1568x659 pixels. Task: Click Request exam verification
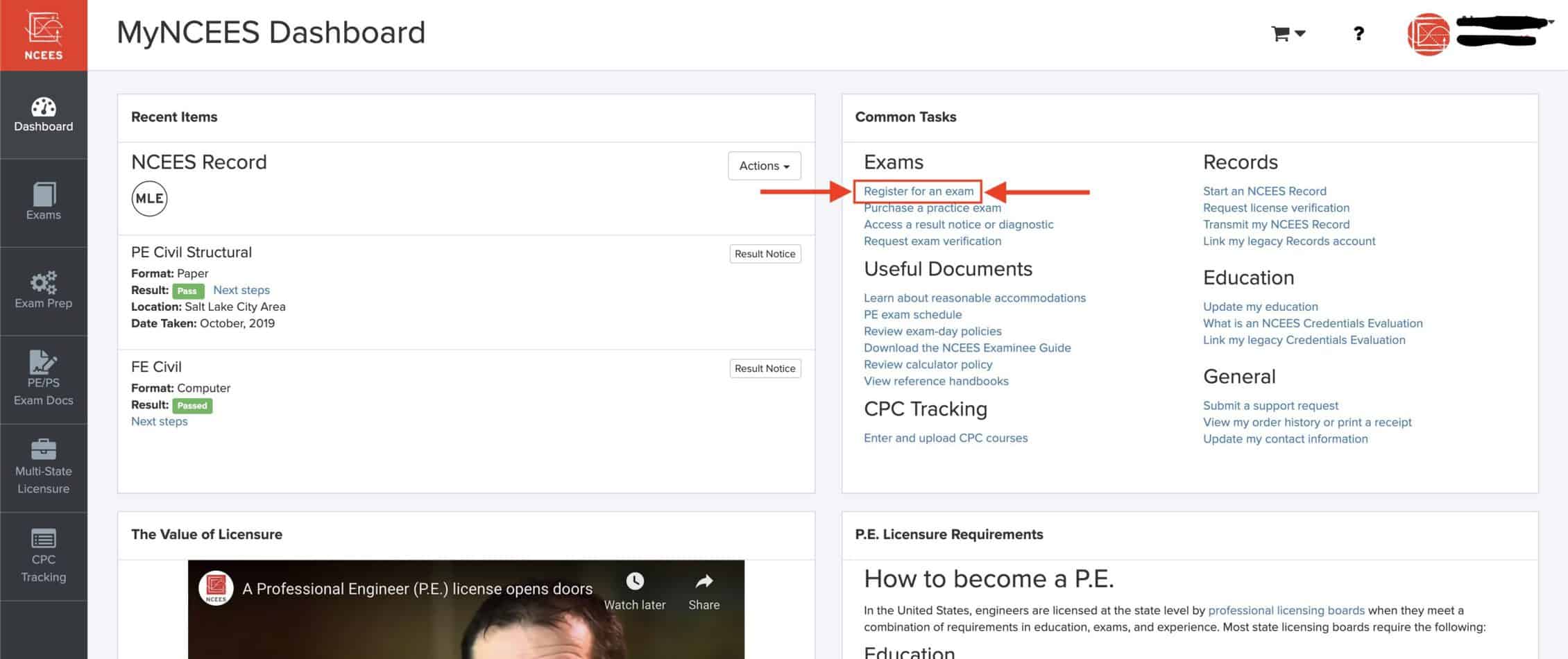932,241
